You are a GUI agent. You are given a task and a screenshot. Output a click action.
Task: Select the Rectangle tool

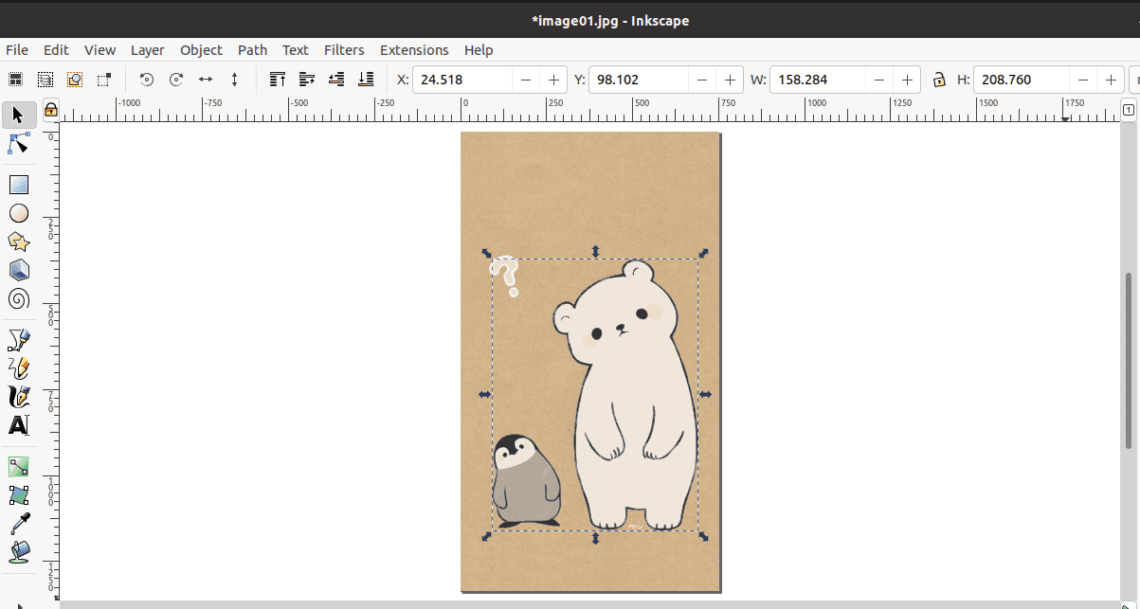point(17,184)
